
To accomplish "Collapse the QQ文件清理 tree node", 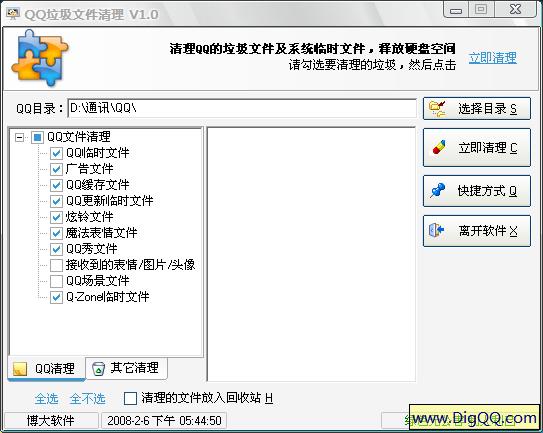I will point(20,137).
